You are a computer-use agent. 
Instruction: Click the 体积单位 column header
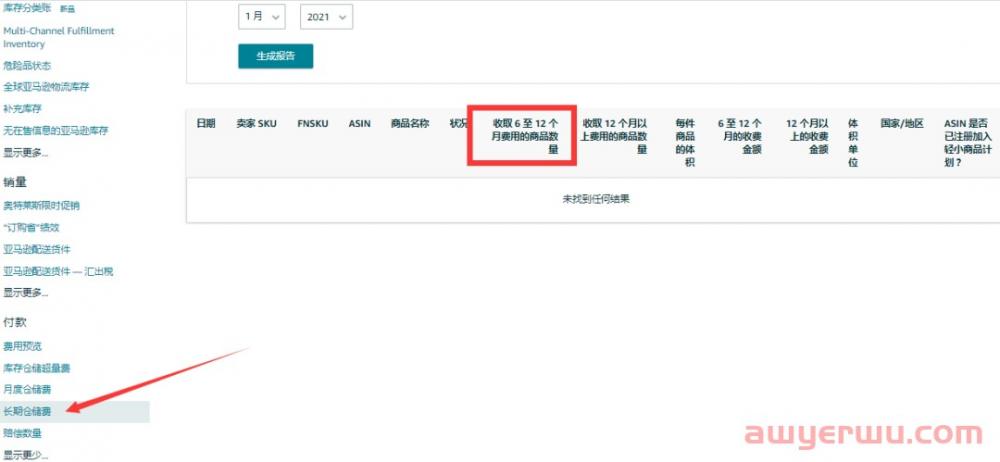(x=853, y=142)
